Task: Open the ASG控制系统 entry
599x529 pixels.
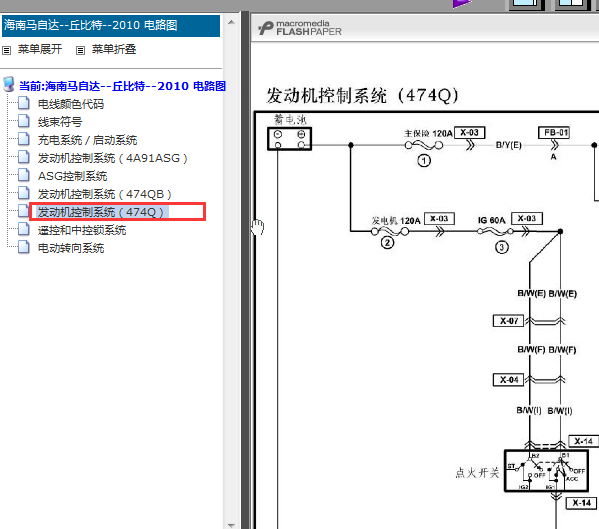Action: (72, 176)
